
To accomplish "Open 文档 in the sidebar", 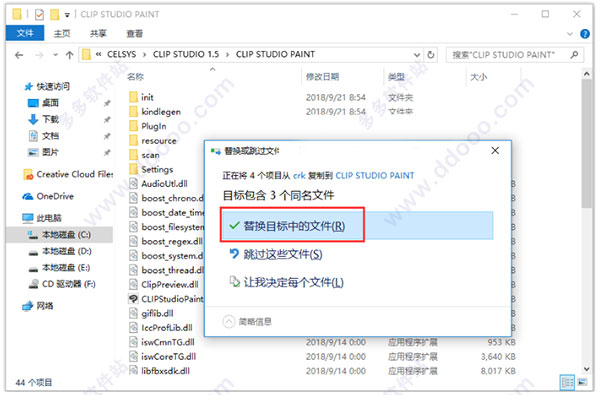I will [43, 136].
